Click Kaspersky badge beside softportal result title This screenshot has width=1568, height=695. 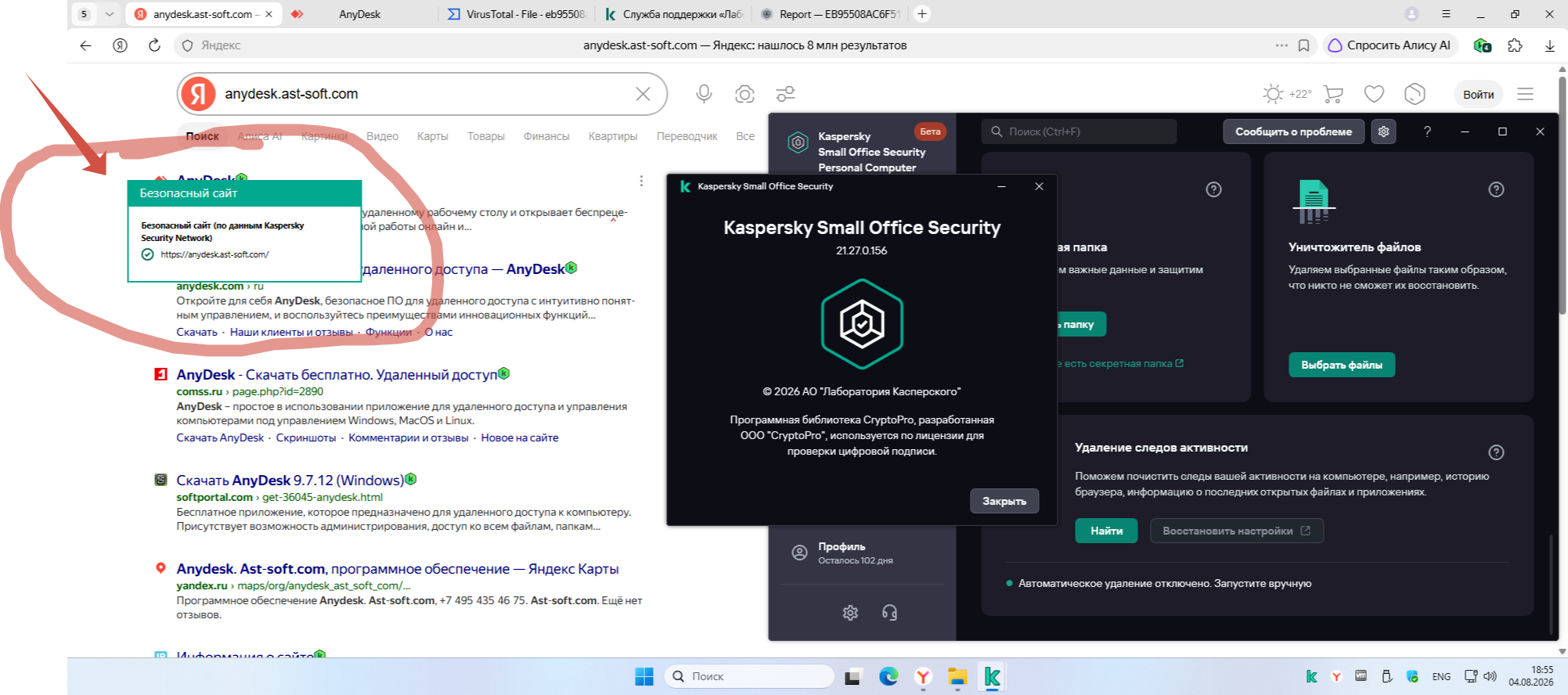pos(411,479)
